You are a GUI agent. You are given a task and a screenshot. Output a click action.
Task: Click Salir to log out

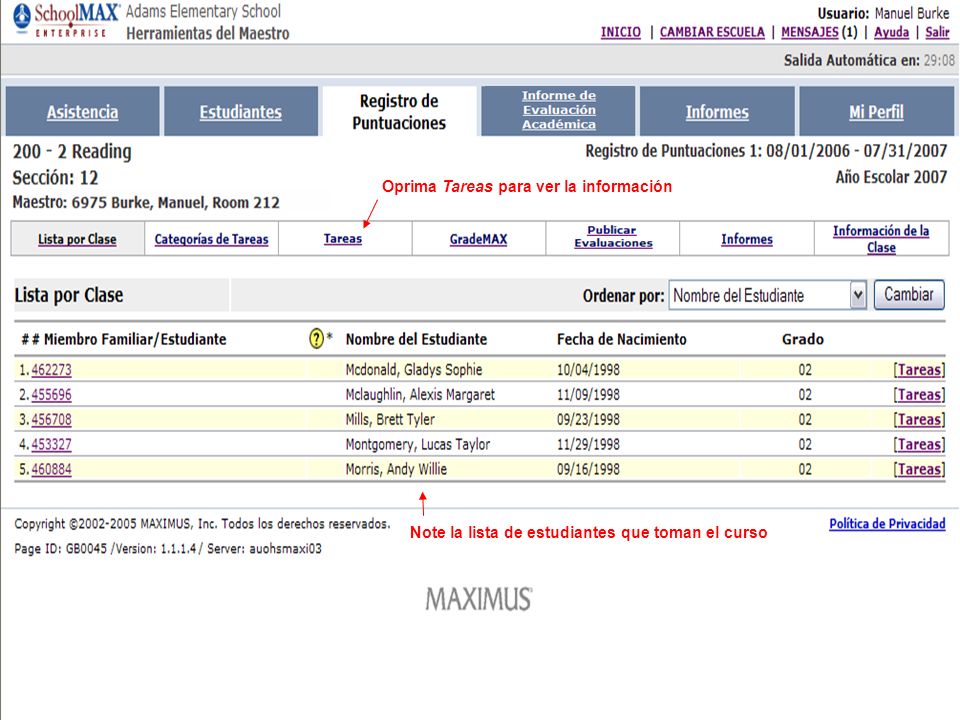[937, 32]
